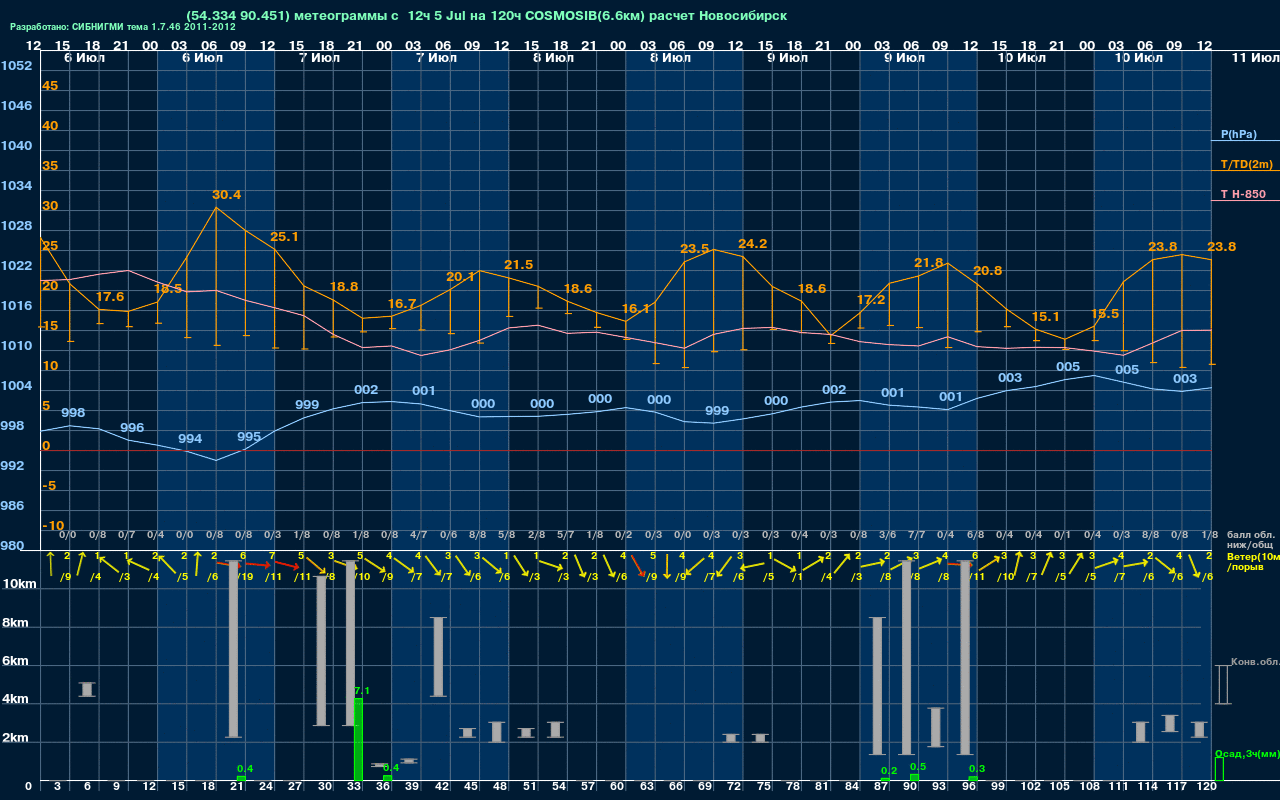1280x800 pixels.
Task: Click the 7.1 precipitation value label
Action: pyautogui.click(x=362, y=691)
